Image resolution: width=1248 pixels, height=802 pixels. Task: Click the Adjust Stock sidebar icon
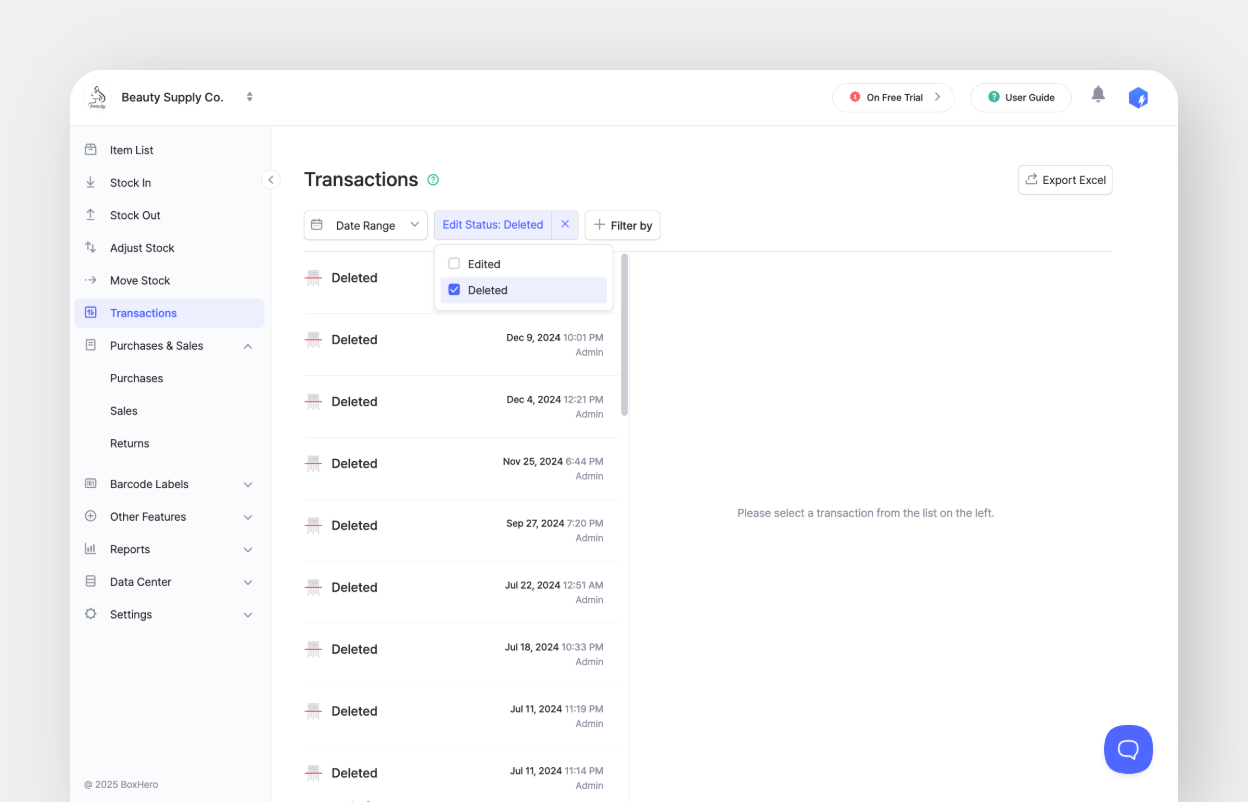[91, 248]
